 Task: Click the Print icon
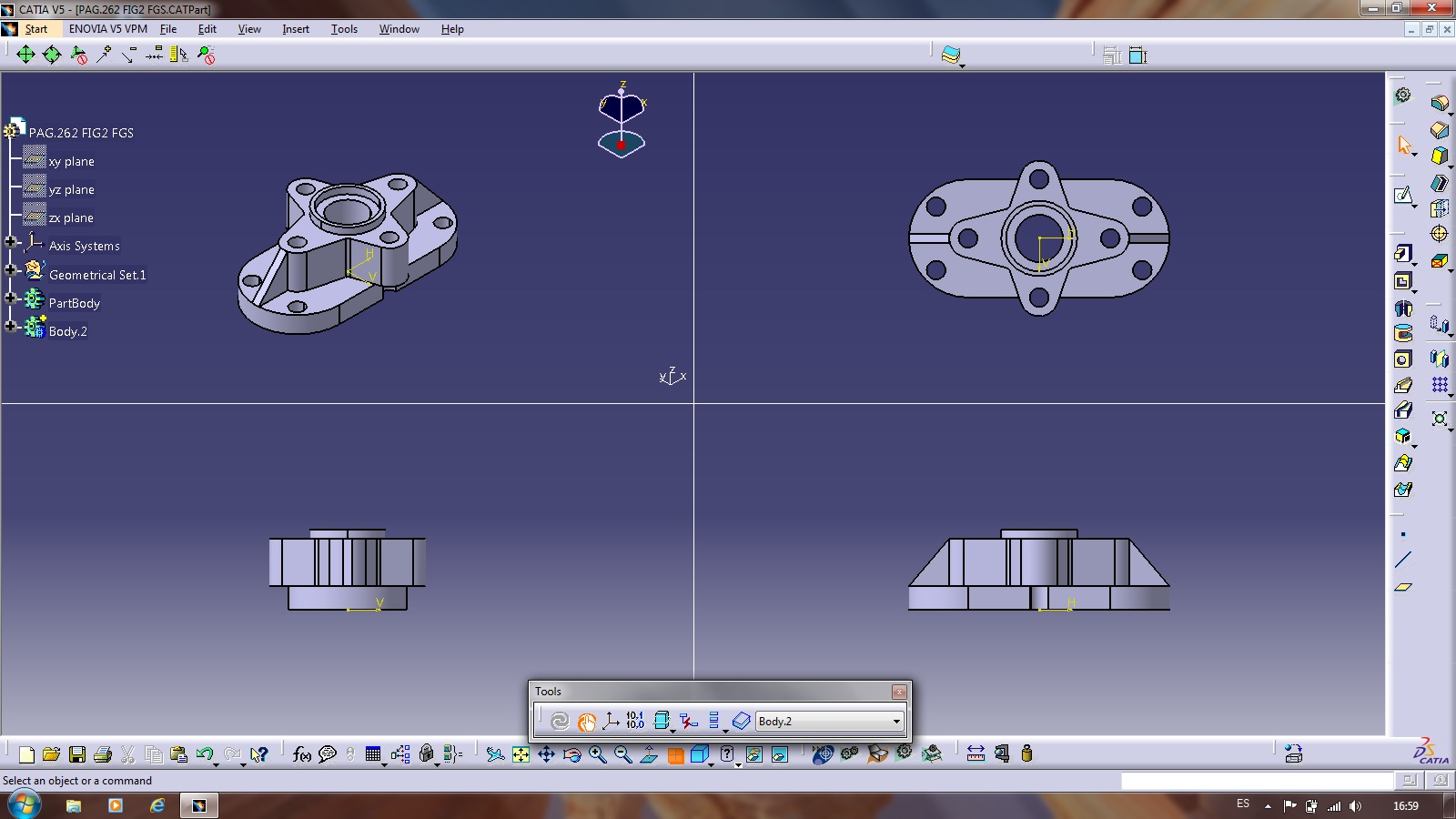103,753
